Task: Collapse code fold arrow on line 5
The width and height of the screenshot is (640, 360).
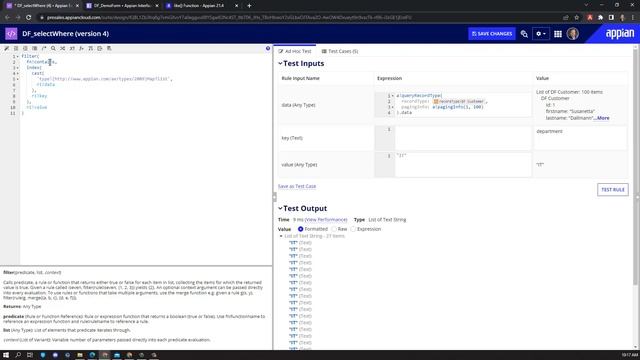Action: pos(18,79)
